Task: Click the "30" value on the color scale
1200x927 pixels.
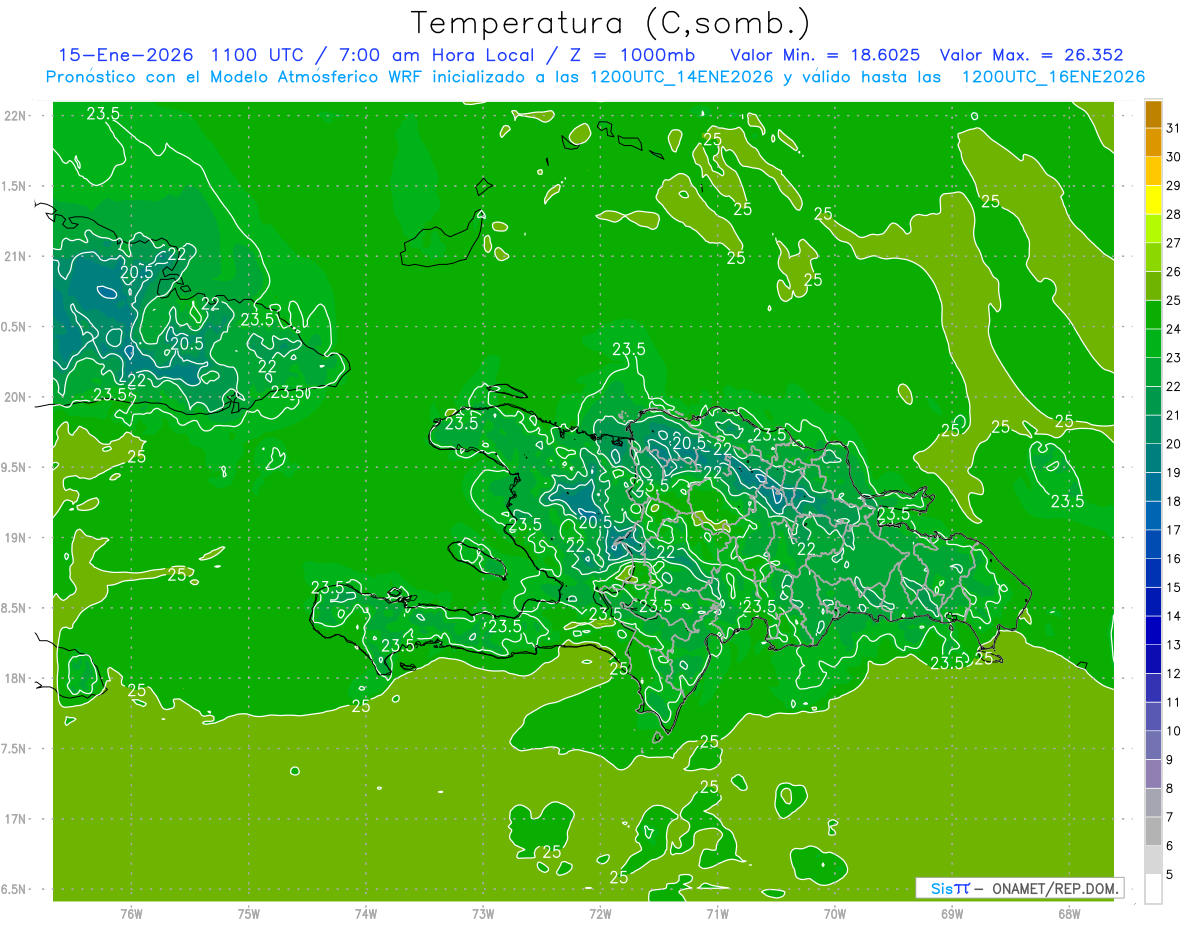Action: point(1173,157)
